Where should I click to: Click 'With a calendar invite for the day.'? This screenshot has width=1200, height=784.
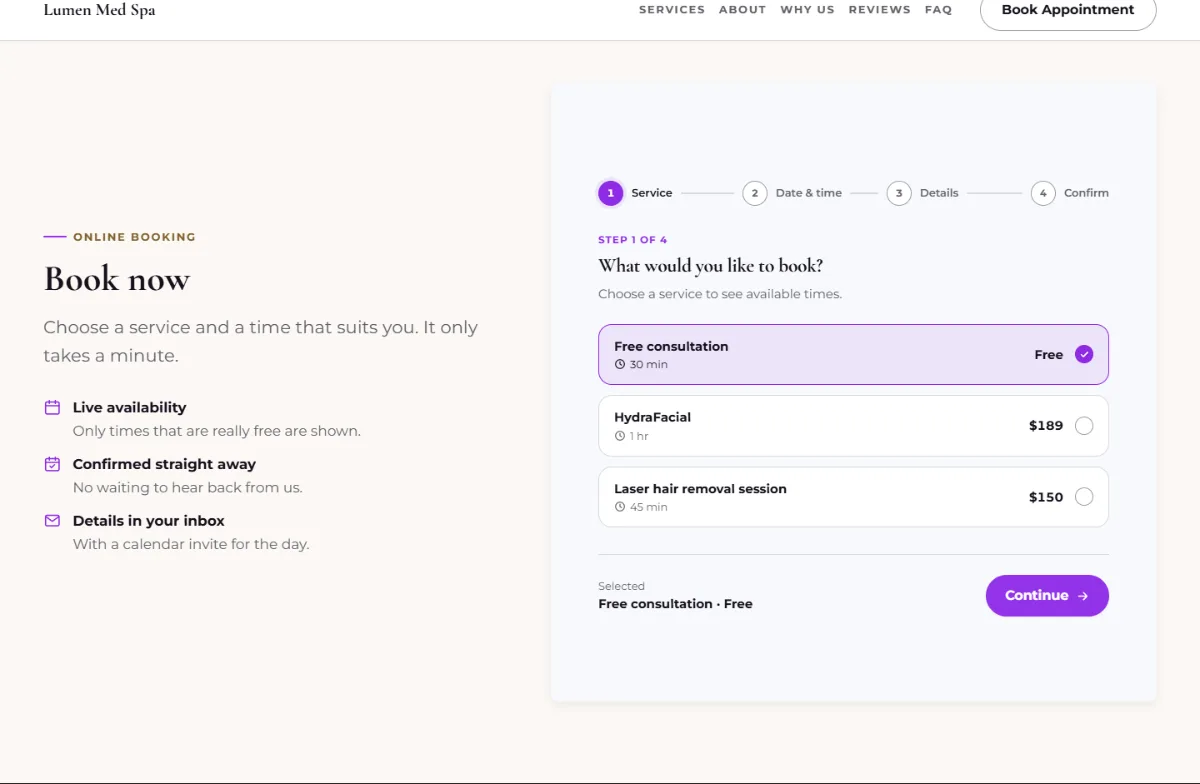[191, 545]
